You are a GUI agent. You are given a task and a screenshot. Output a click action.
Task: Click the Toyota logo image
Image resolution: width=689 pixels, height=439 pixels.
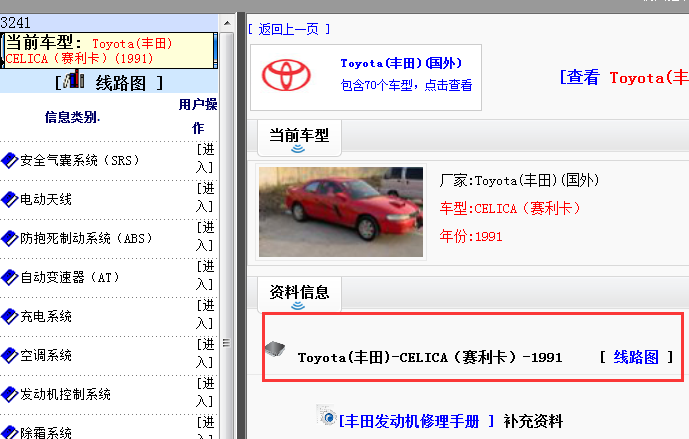286,75
